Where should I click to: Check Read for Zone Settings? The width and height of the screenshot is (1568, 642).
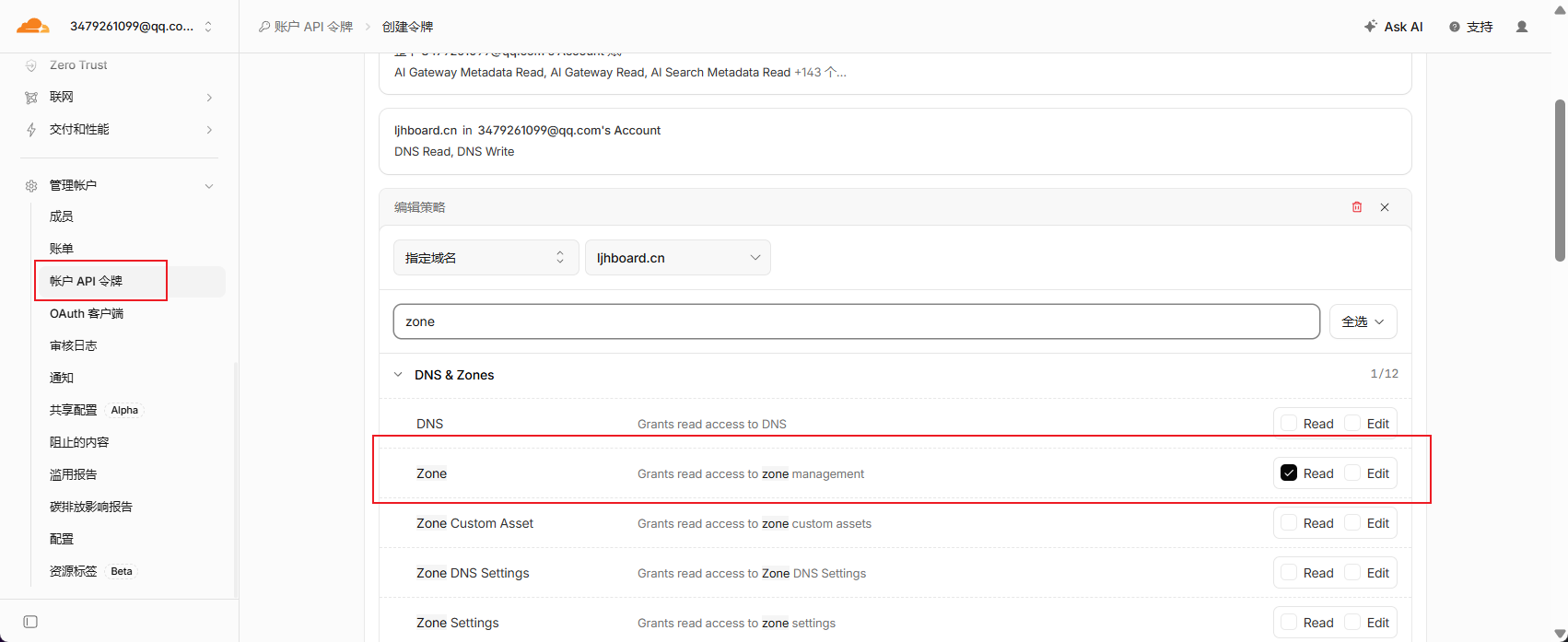1289,623
